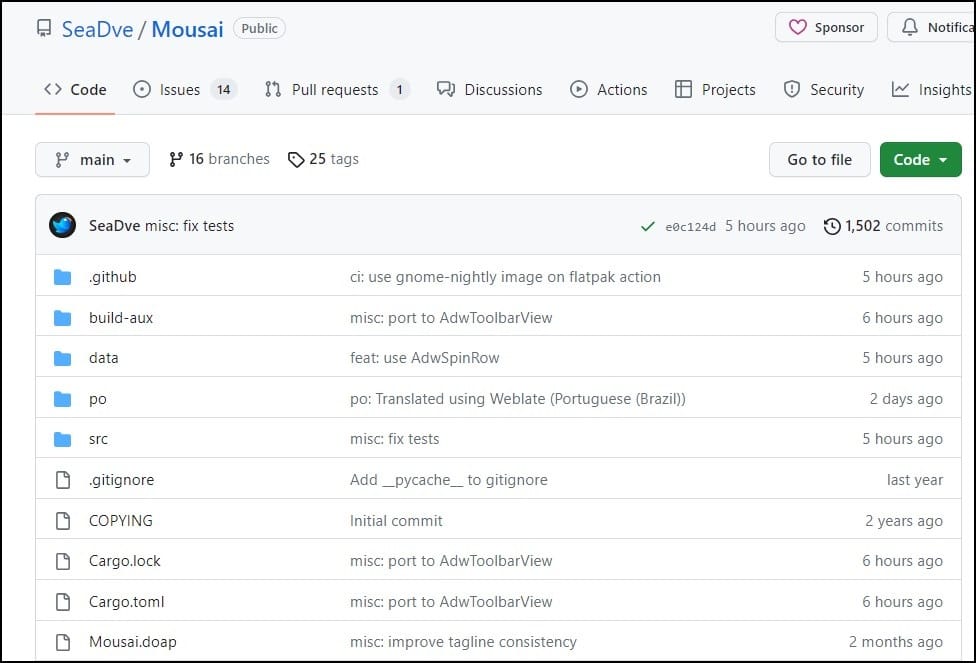The image size is (976, 663).
Task: Click SeaDve's avatar in the latest commit row
Action: 62,225
